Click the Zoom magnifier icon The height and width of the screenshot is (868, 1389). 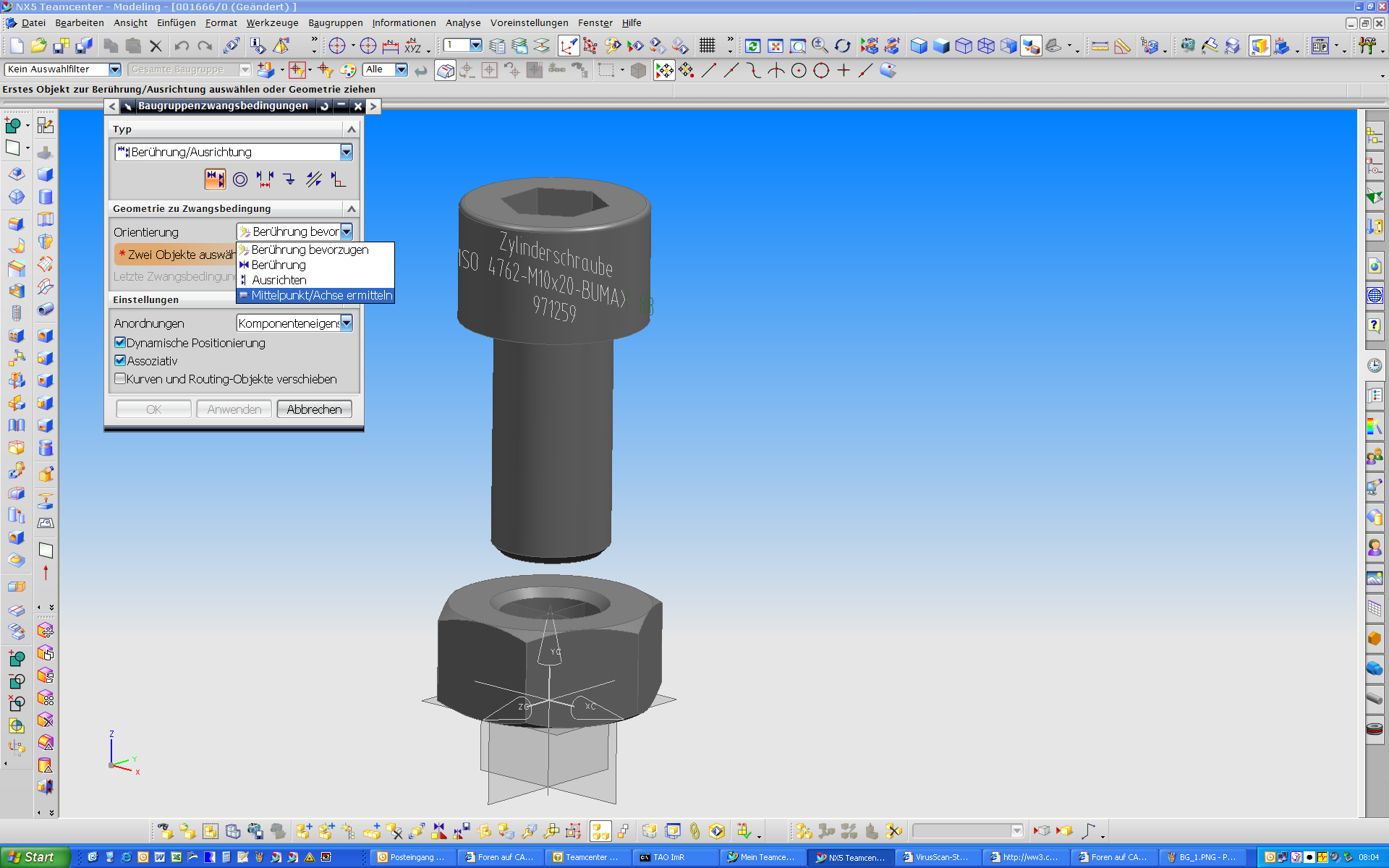[x=820, y=46]
